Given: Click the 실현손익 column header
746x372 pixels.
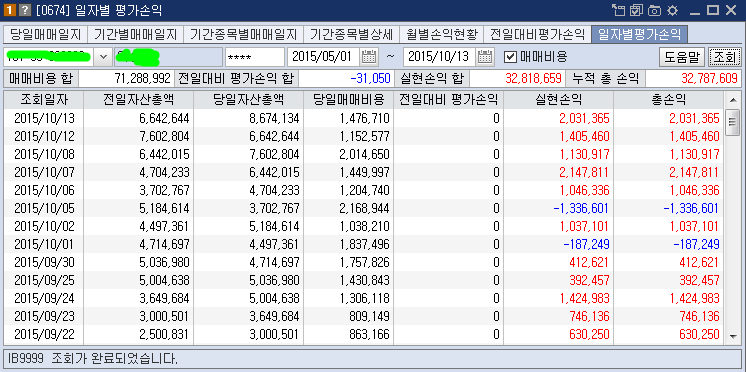Looking at the screenshot, I should (x=559, y=99).
